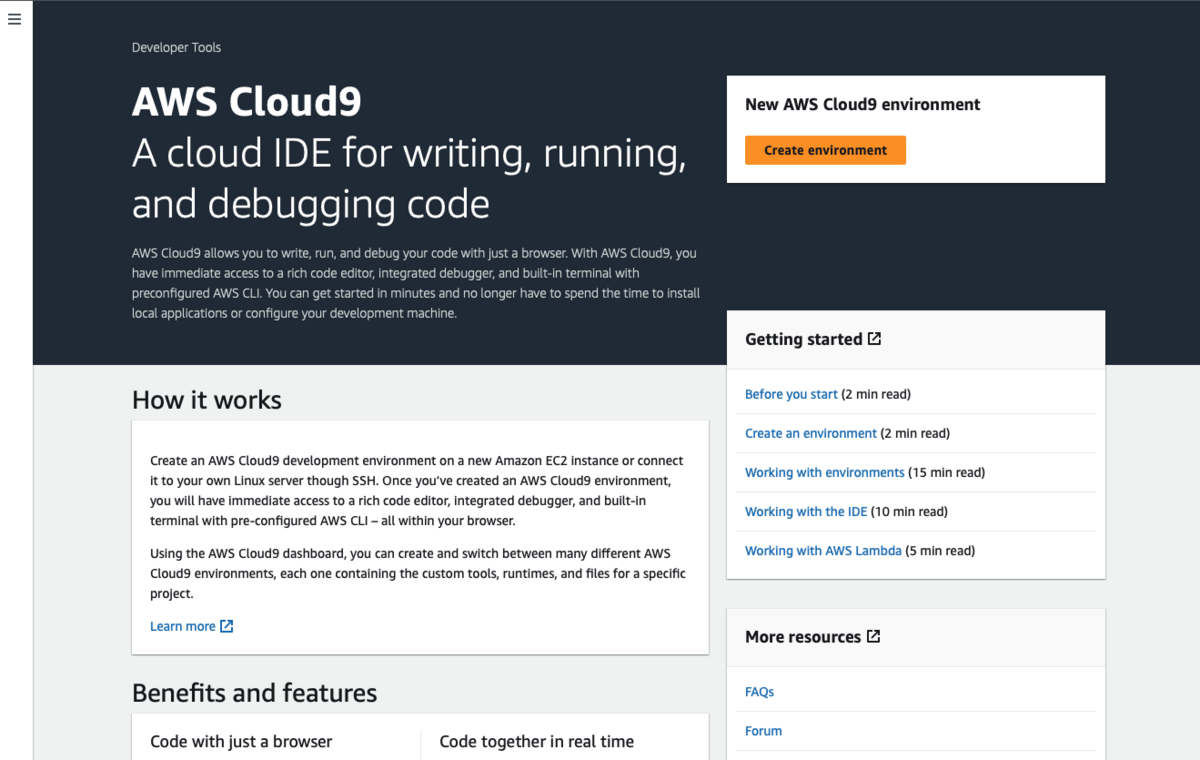The width and height of the screenshot is (1200, 760).
Task: Open the Create an environment guide
Action: coord(811,433)
